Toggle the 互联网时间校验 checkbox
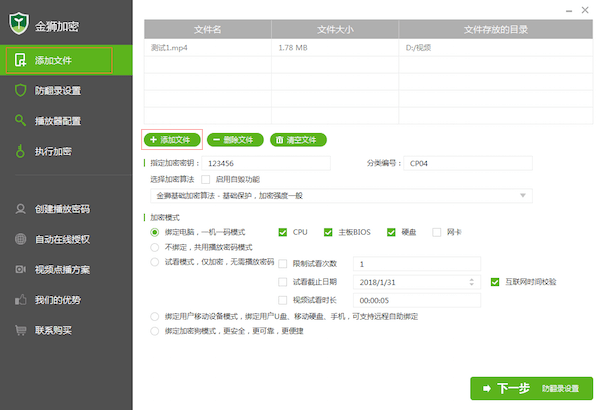Viewport: 600px width, 410px height. tap(495, 282)
